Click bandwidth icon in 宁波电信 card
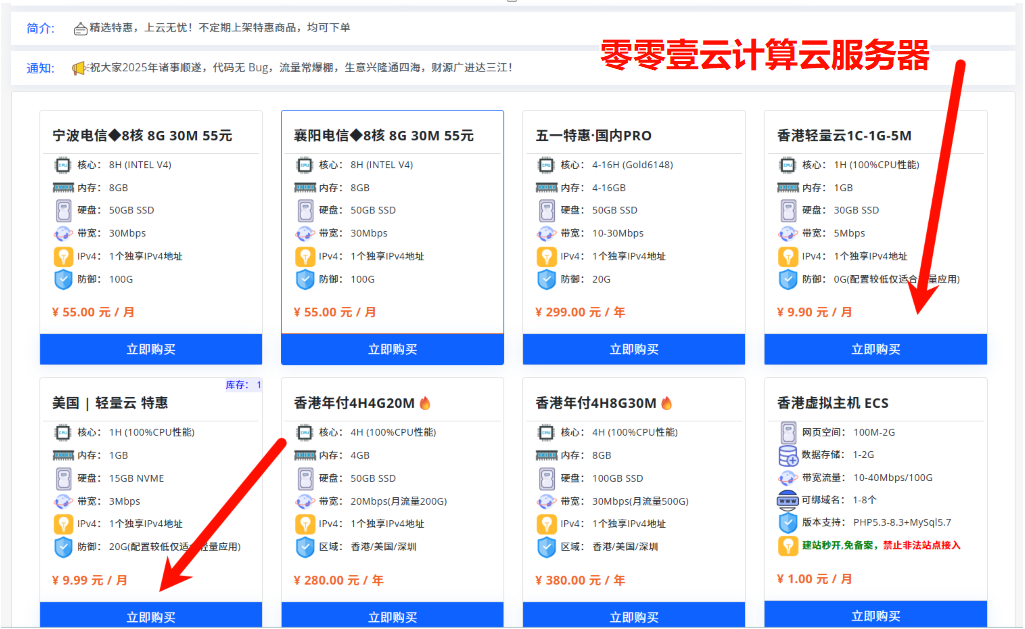Screen dimensions: 1025x629 pyautogui.click(x=63, y=233)
